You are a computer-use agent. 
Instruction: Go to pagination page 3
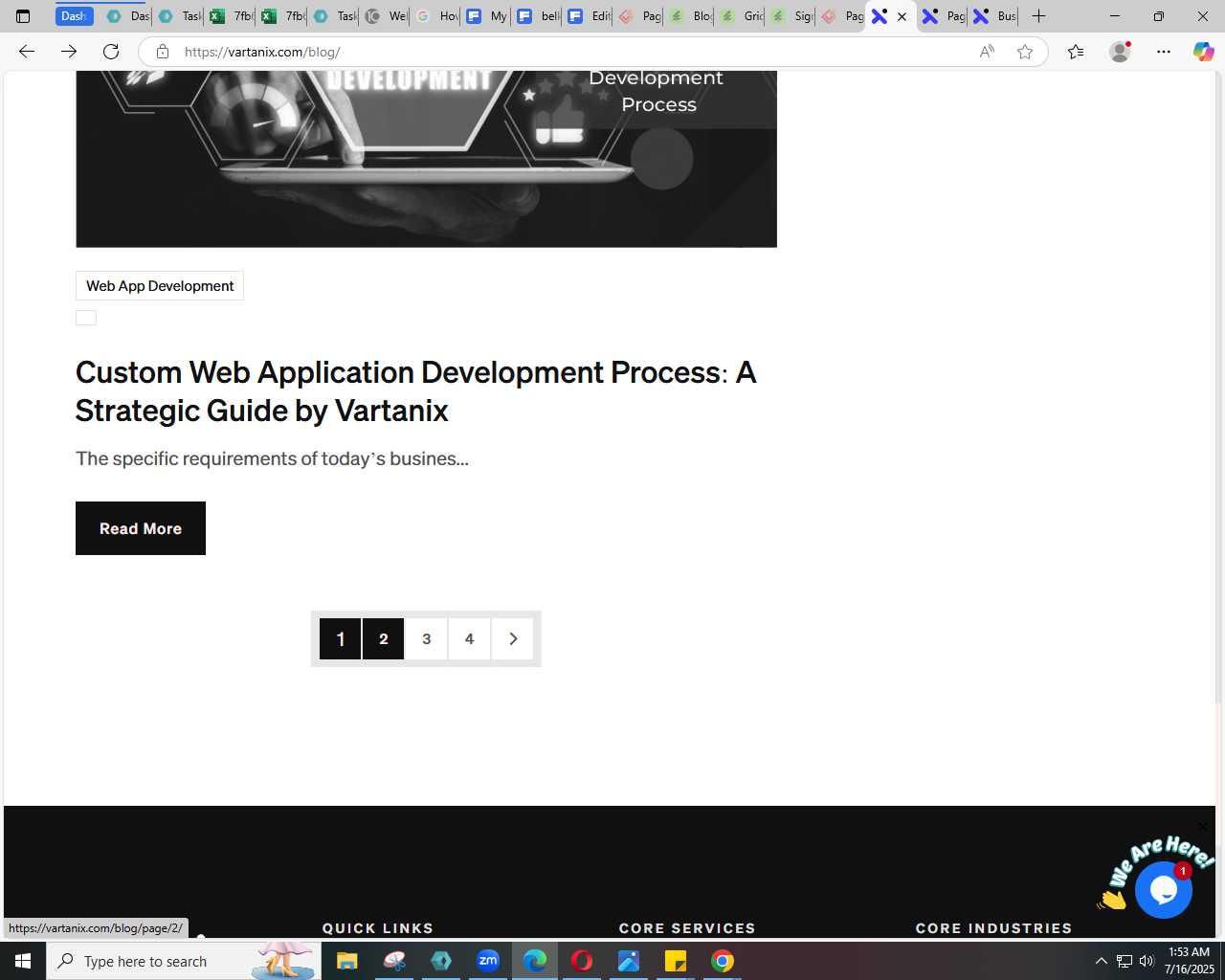click(427, 638)
